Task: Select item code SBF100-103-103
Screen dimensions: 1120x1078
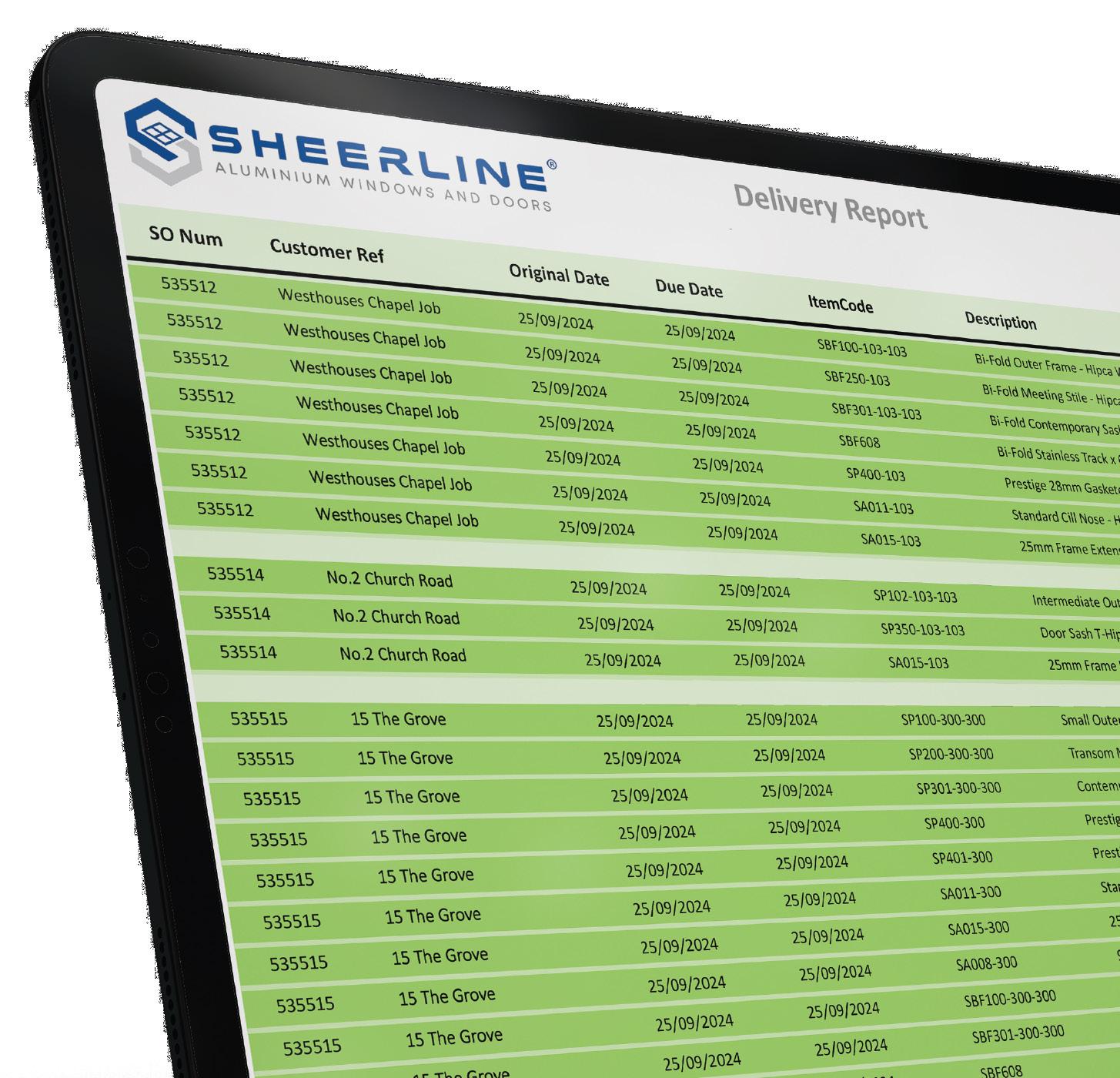Action: (x=862, y=348)
